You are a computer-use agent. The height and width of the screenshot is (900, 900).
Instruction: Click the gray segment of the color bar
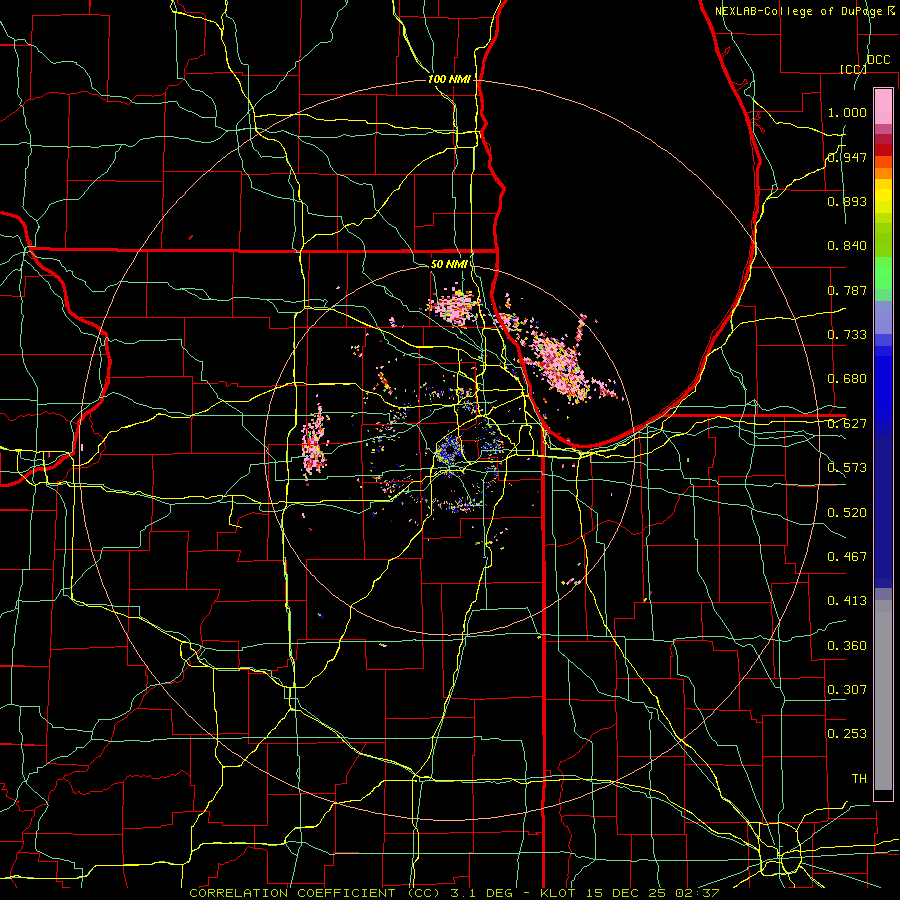click(x=883, y=695)
